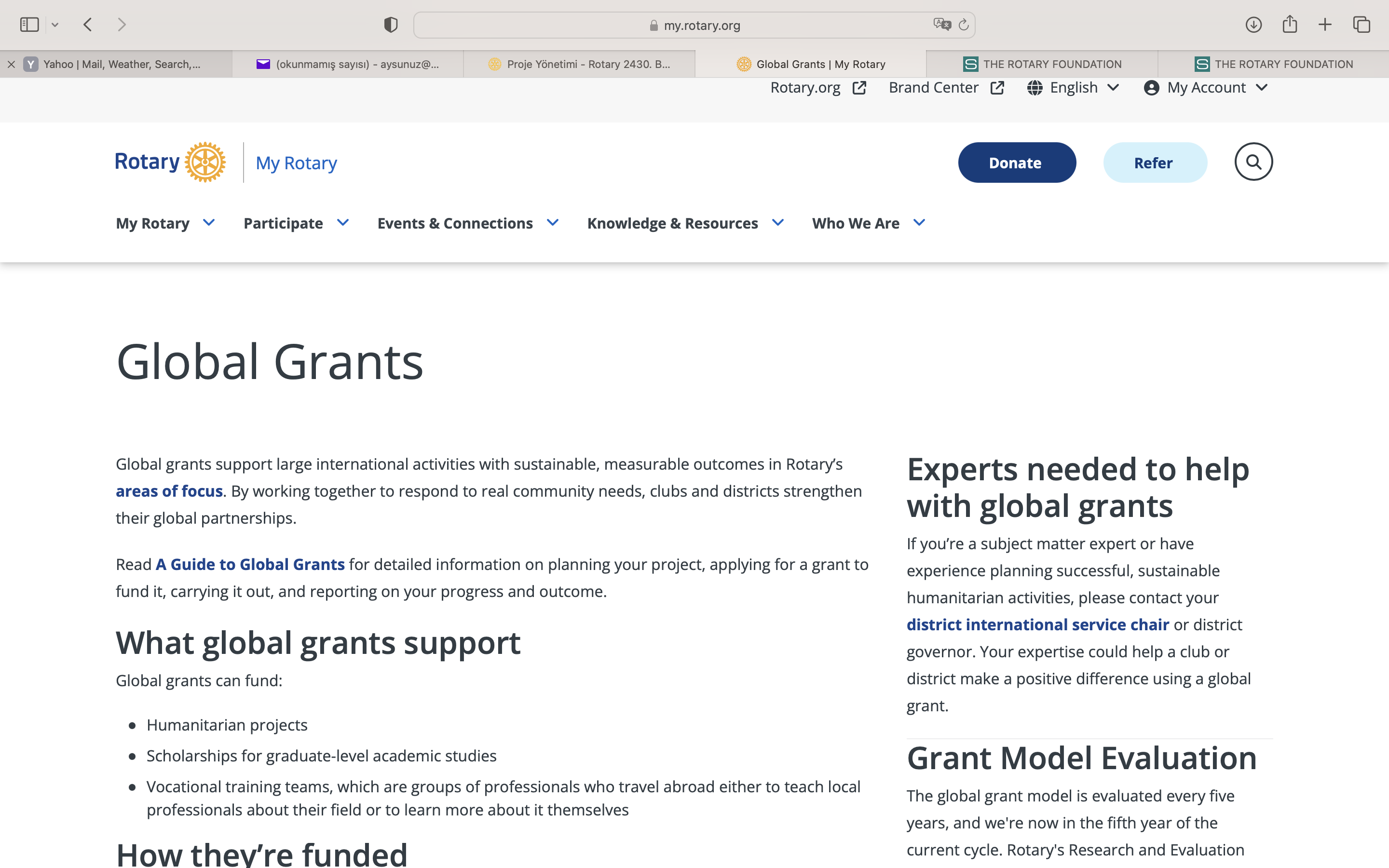Open the privacy report shield icon
Viewport: 1389px width, 868px height.
pos(391,25)
